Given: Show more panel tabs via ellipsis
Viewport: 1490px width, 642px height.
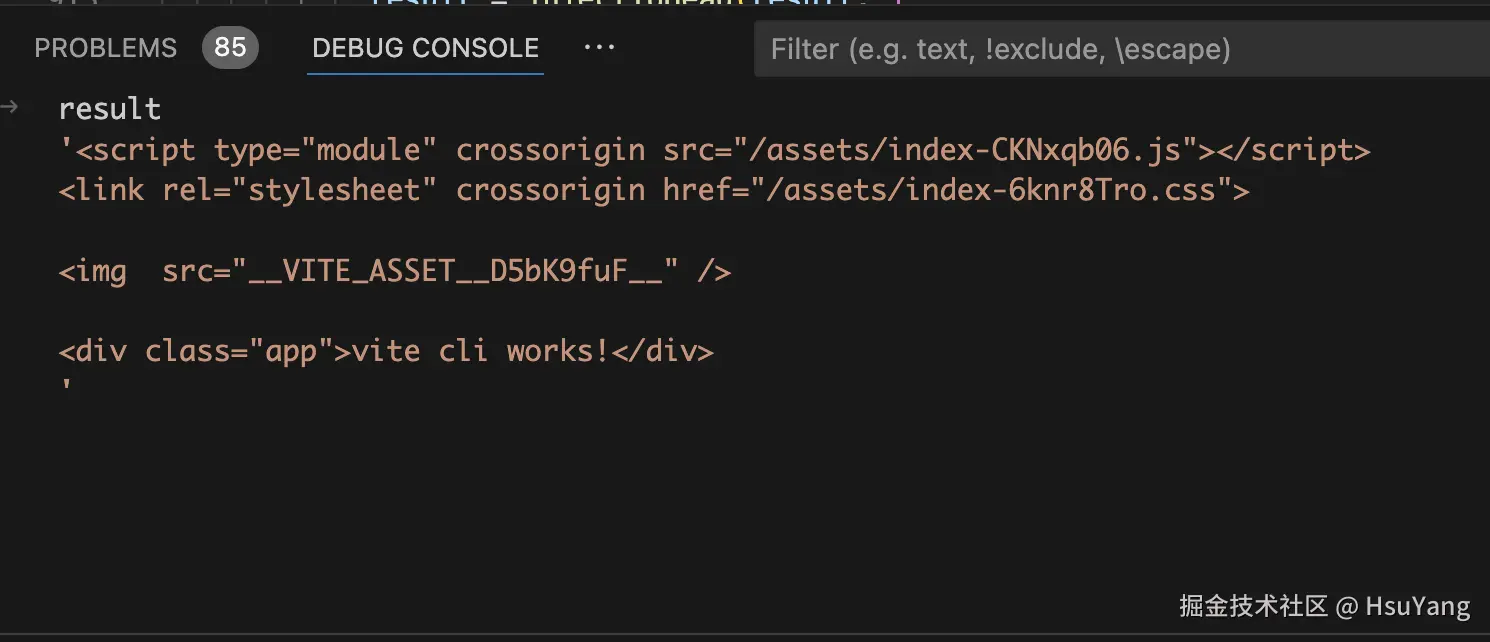Looking at the screenshot, I should pos(599,48).
